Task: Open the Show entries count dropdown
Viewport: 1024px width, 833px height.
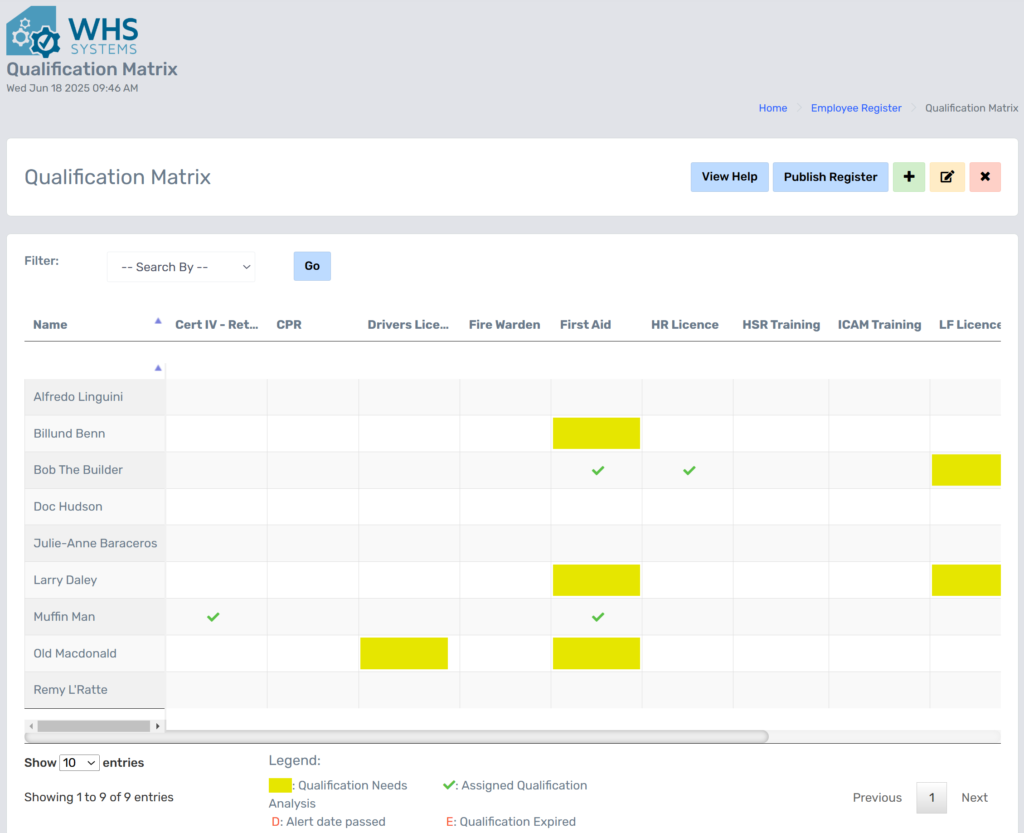Action: click(79, 763)
